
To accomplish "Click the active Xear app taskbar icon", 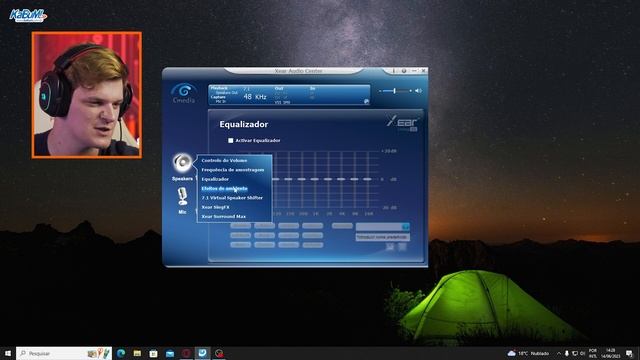I will point(202,353).
